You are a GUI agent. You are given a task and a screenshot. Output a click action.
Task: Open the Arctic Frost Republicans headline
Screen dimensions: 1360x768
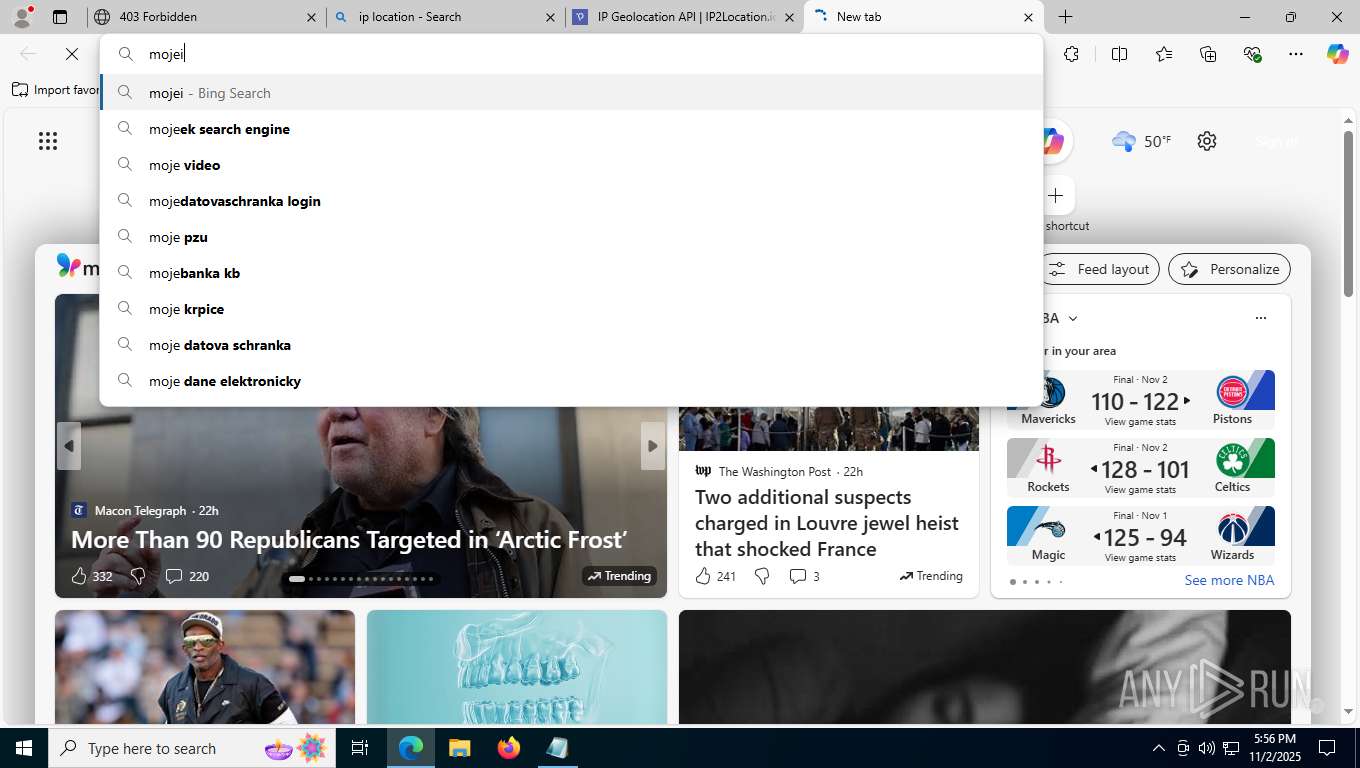349,540
